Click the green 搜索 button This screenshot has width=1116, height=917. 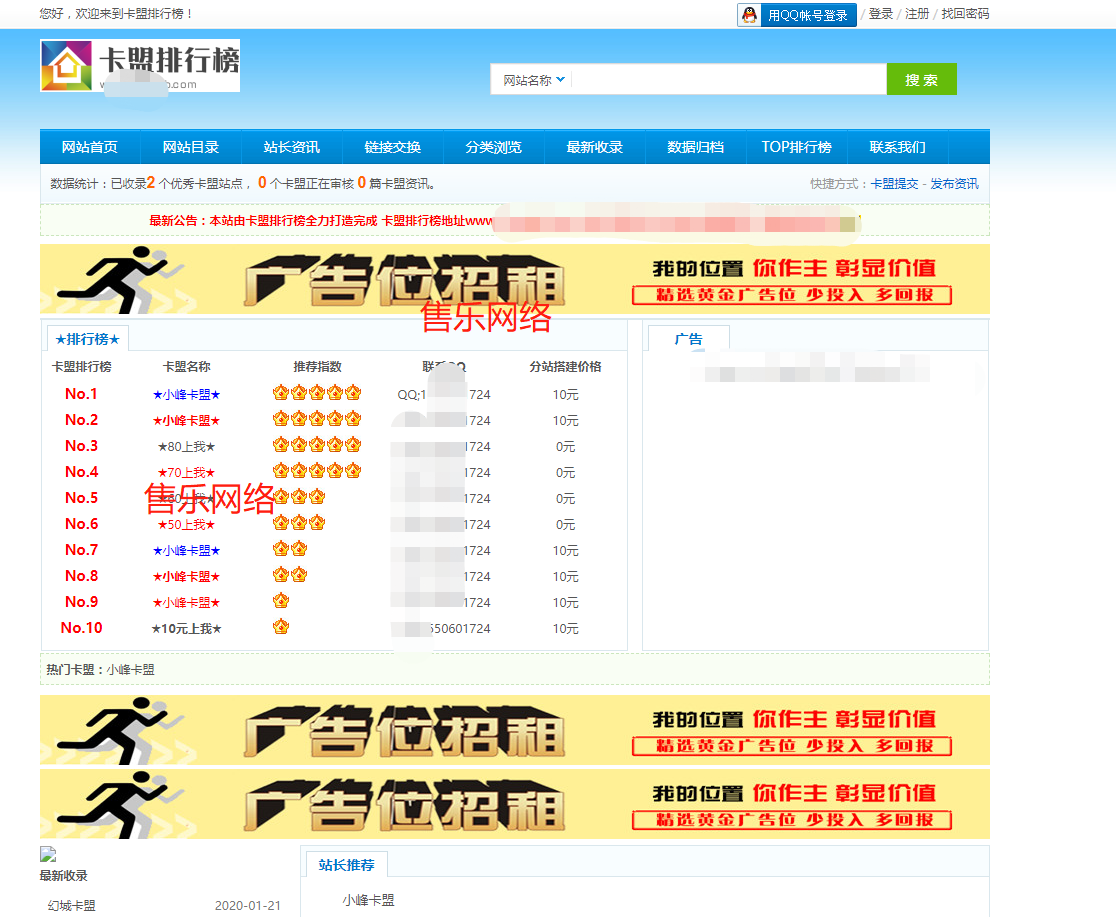click(921, 79)
